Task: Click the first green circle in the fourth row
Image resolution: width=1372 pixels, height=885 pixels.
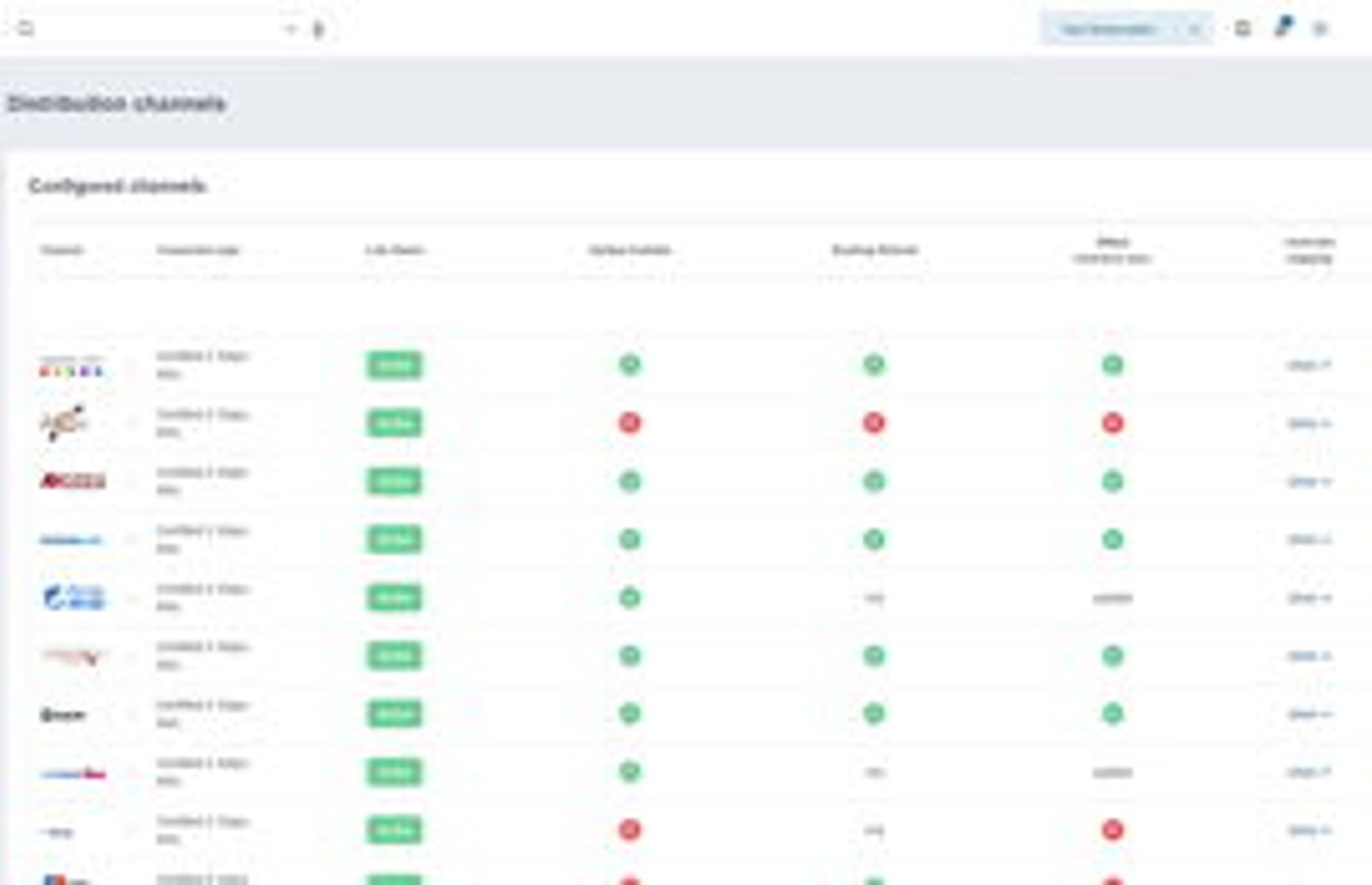Action: pos(630,539)
